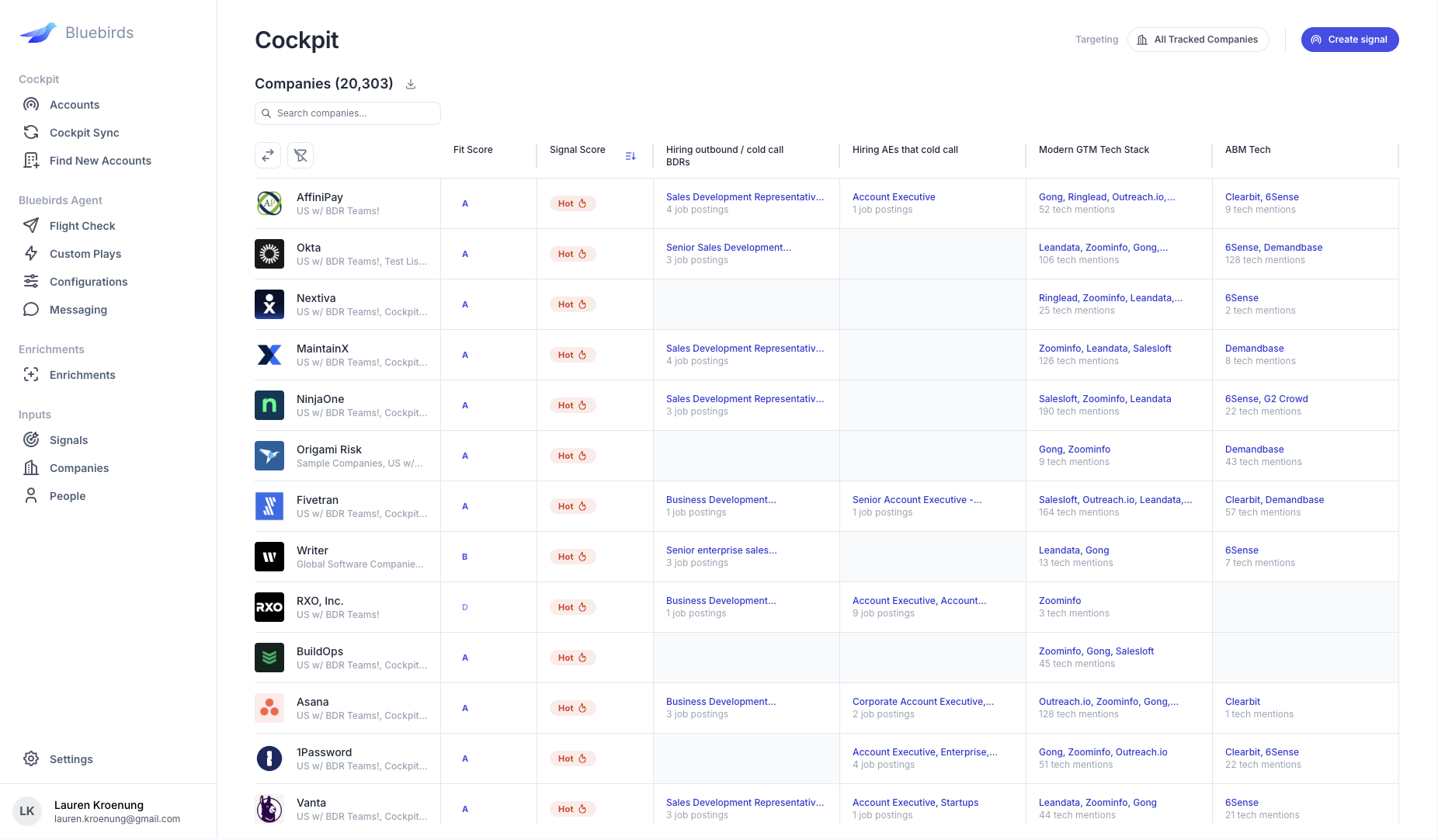Click the Messaging chat bubble icon
Screen dimensions: 1438x840
[x=31, y=309]
